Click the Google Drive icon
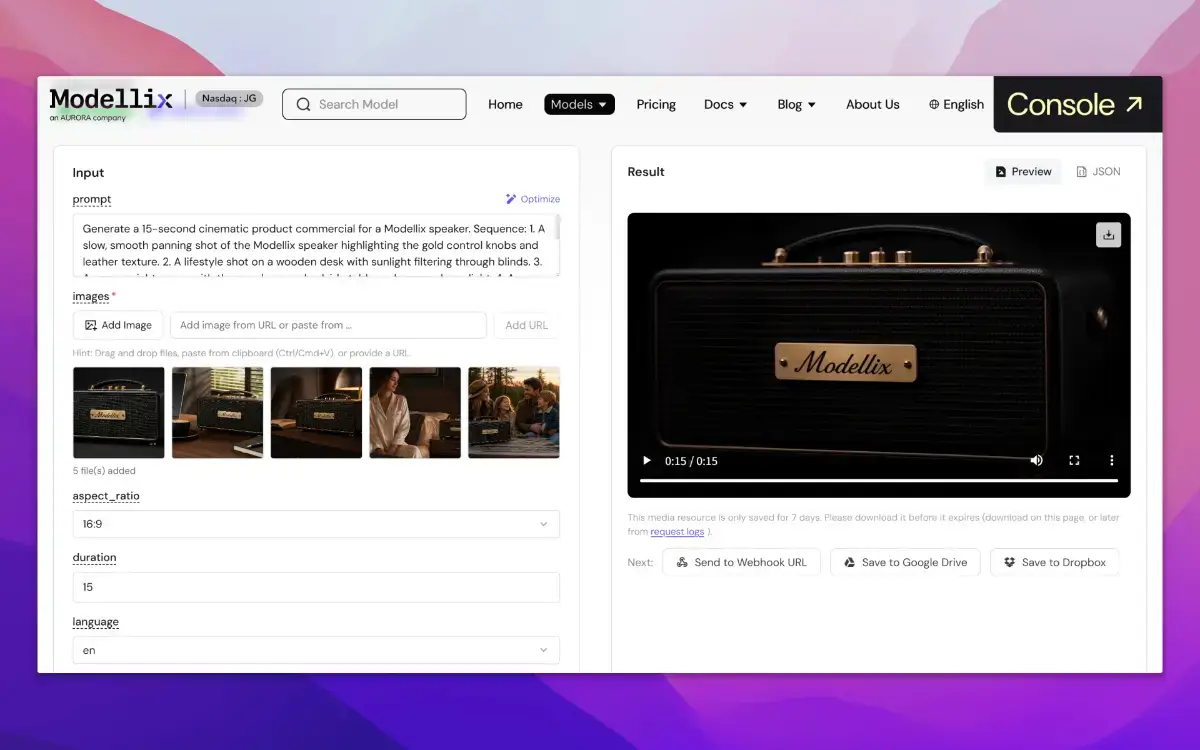 849,562
